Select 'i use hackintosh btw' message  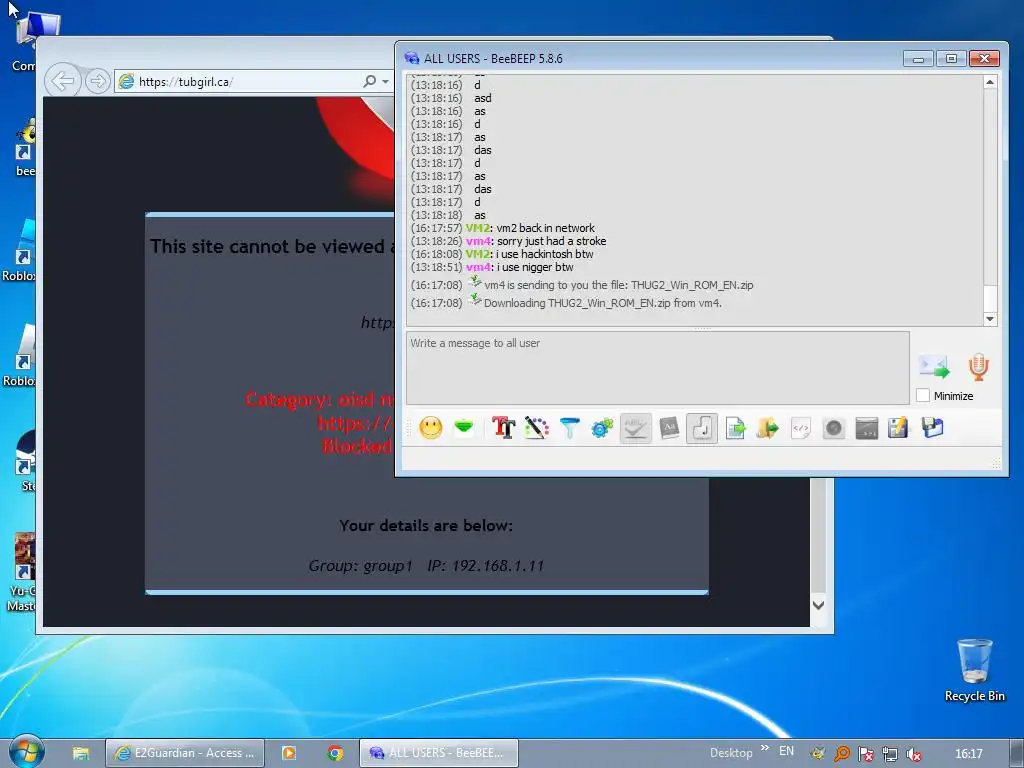pyautogui.click(x=545, y=254)
